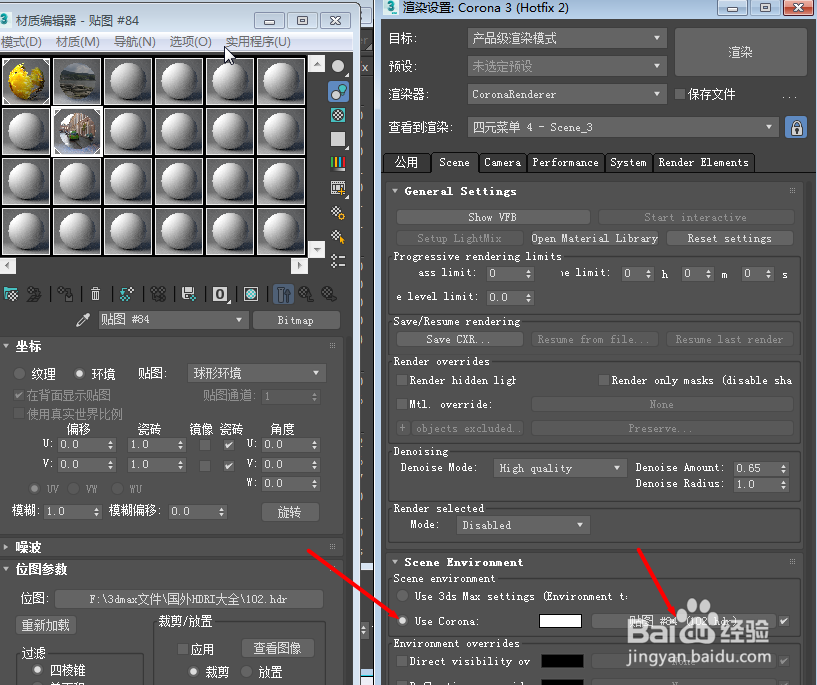
Task: Click Get Material icon
Action: point(11,294)
